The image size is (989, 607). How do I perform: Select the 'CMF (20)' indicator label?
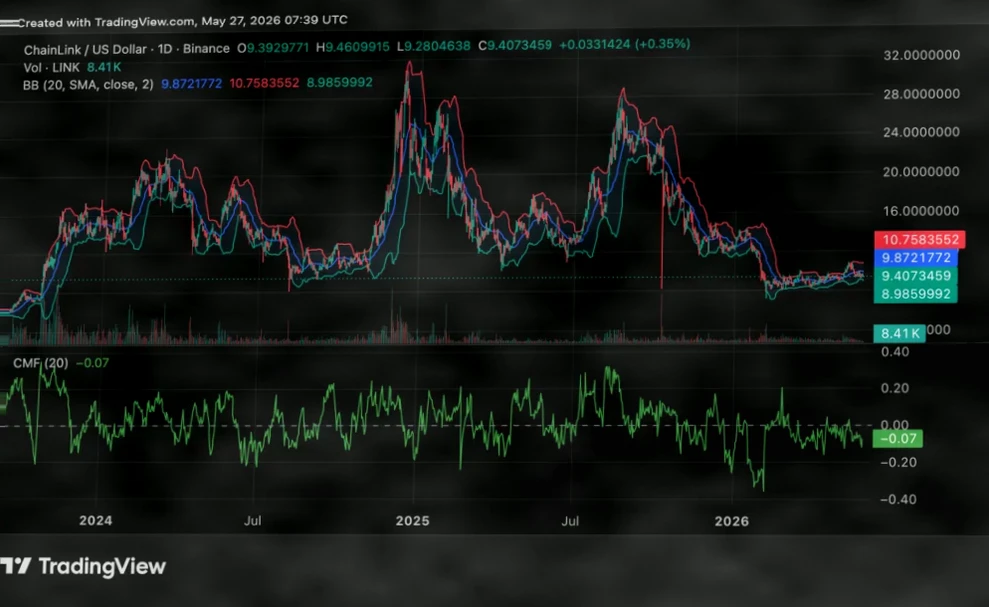click(40, 363)
